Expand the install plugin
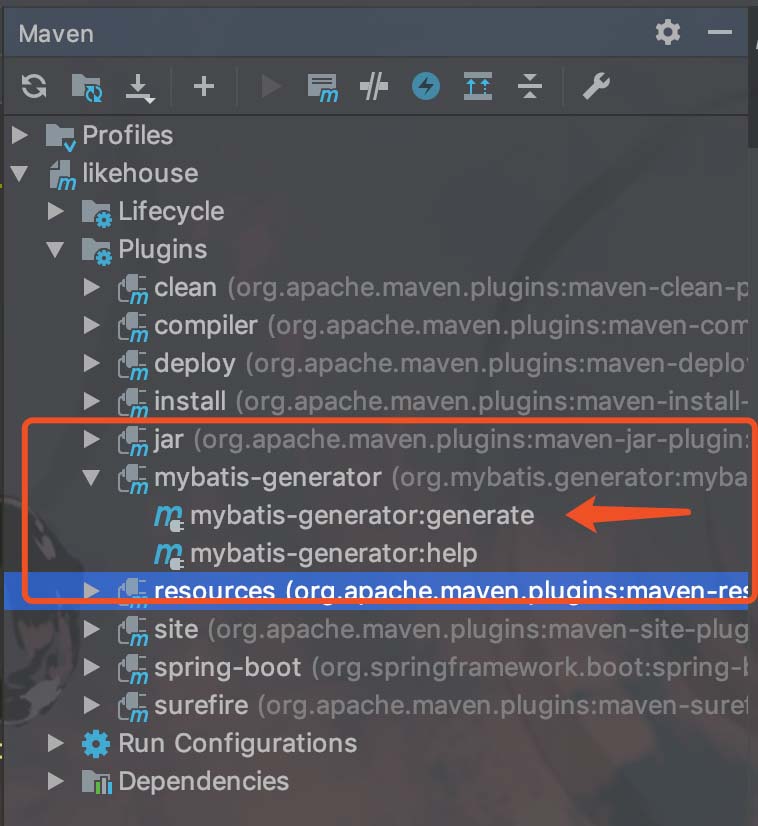The width and height of the screenshot is (758, 826). click(92, 401)
